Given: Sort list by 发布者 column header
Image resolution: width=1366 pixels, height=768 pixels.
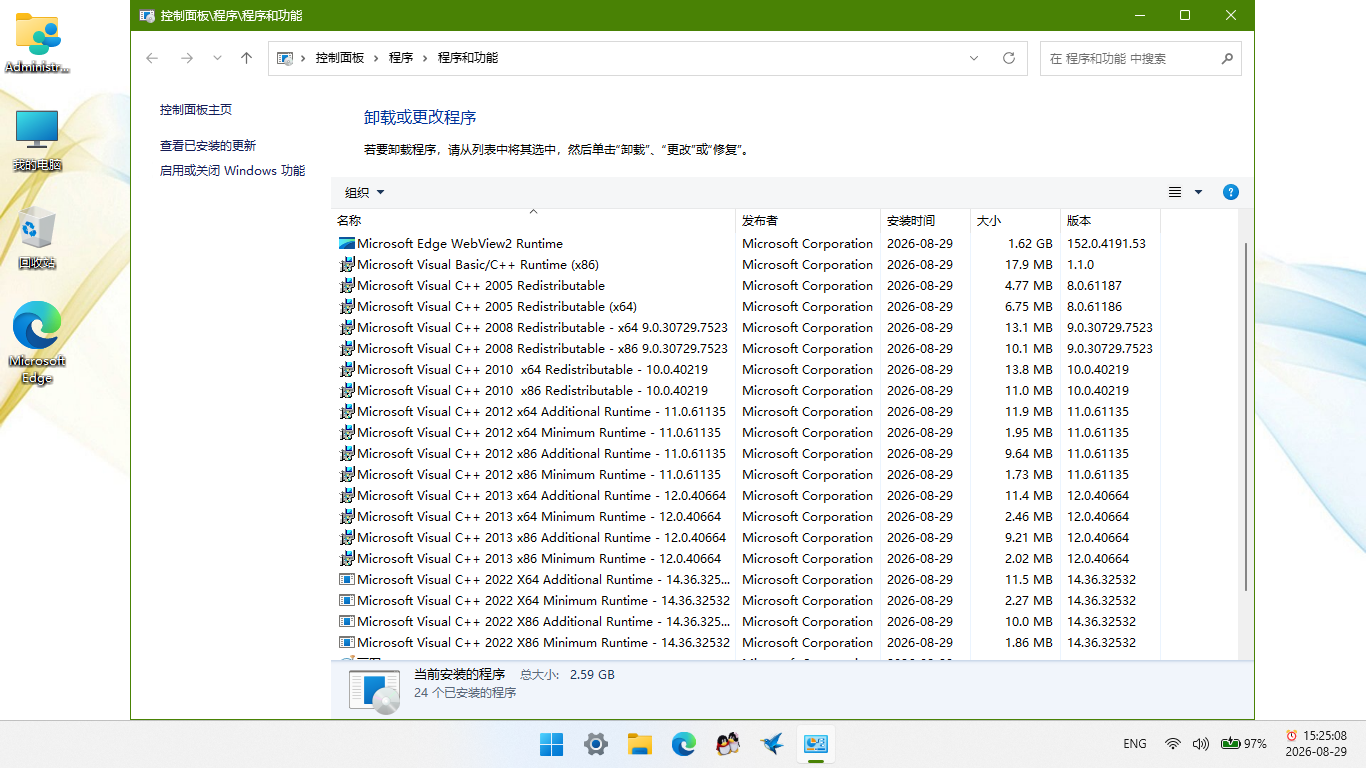Looking at the screenshot, I should point(808,220).
